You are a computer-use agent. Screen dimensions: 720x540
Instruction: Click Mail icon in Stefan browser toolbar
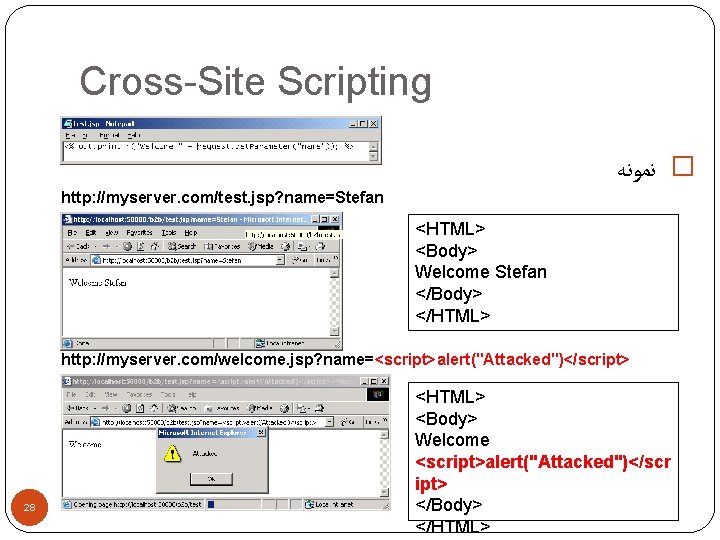(303, 247)
